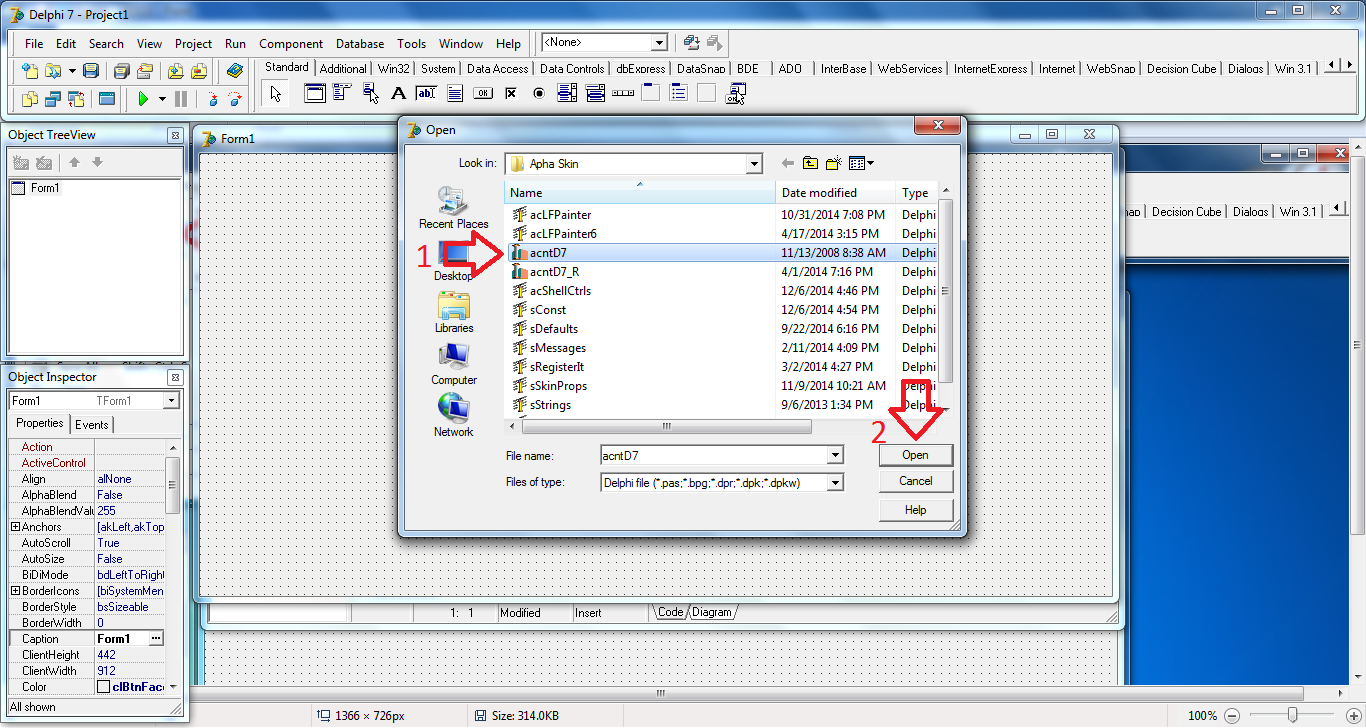Select the Button (OK) component

click(481, 94)
